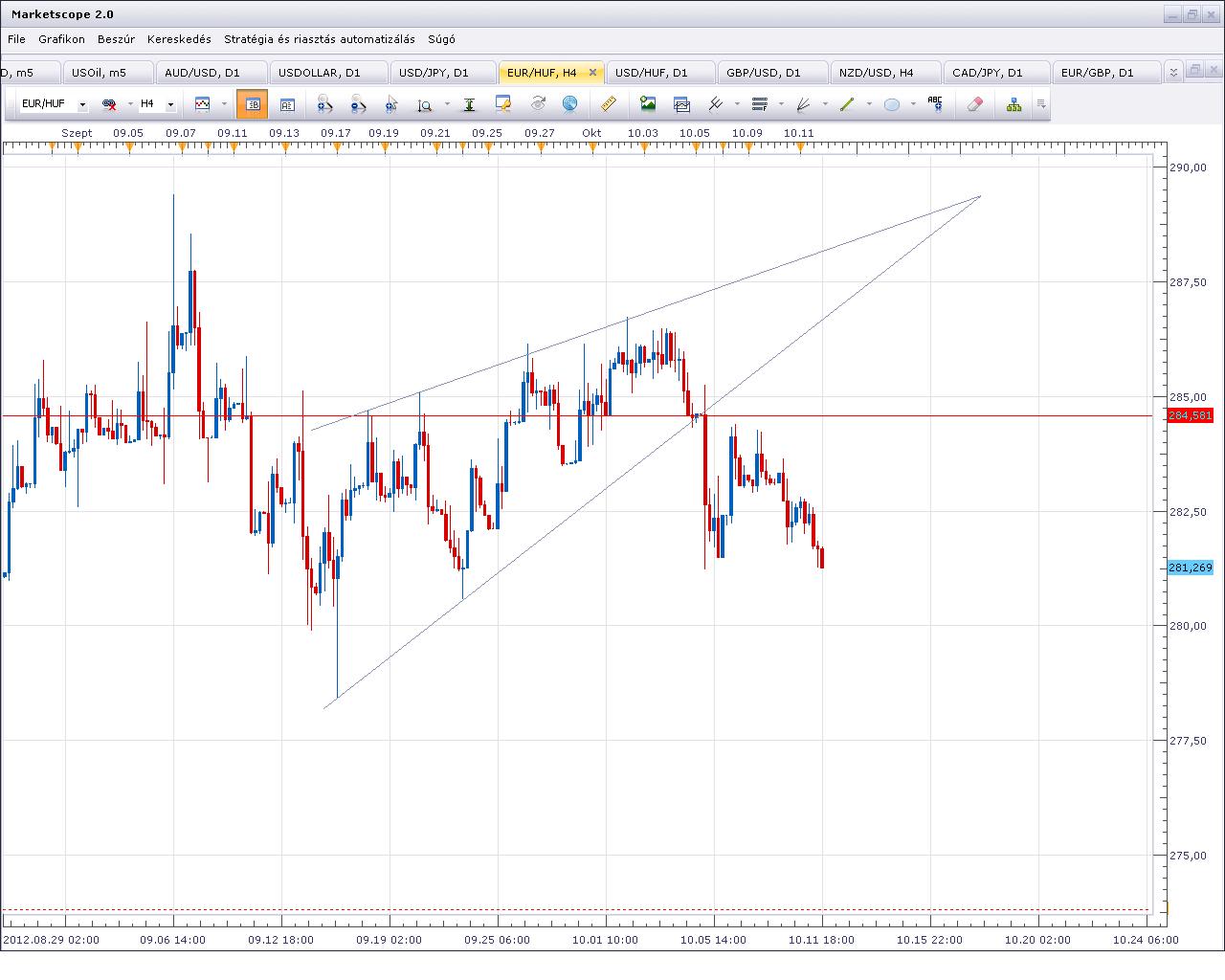This screenshot has height=980, width=1225.
Task: Switch to the USDOLLAR, D1 tab
Action: point(329,73)
